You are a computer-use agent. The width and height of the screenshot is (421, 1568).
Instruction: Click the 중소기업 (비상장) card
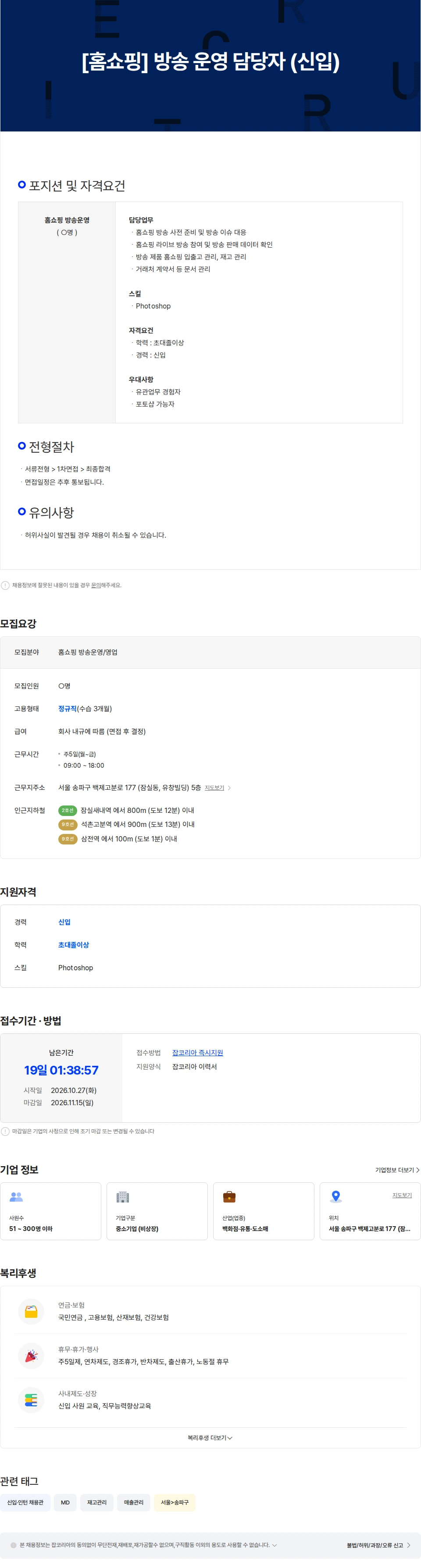(x=157, y=1211)
